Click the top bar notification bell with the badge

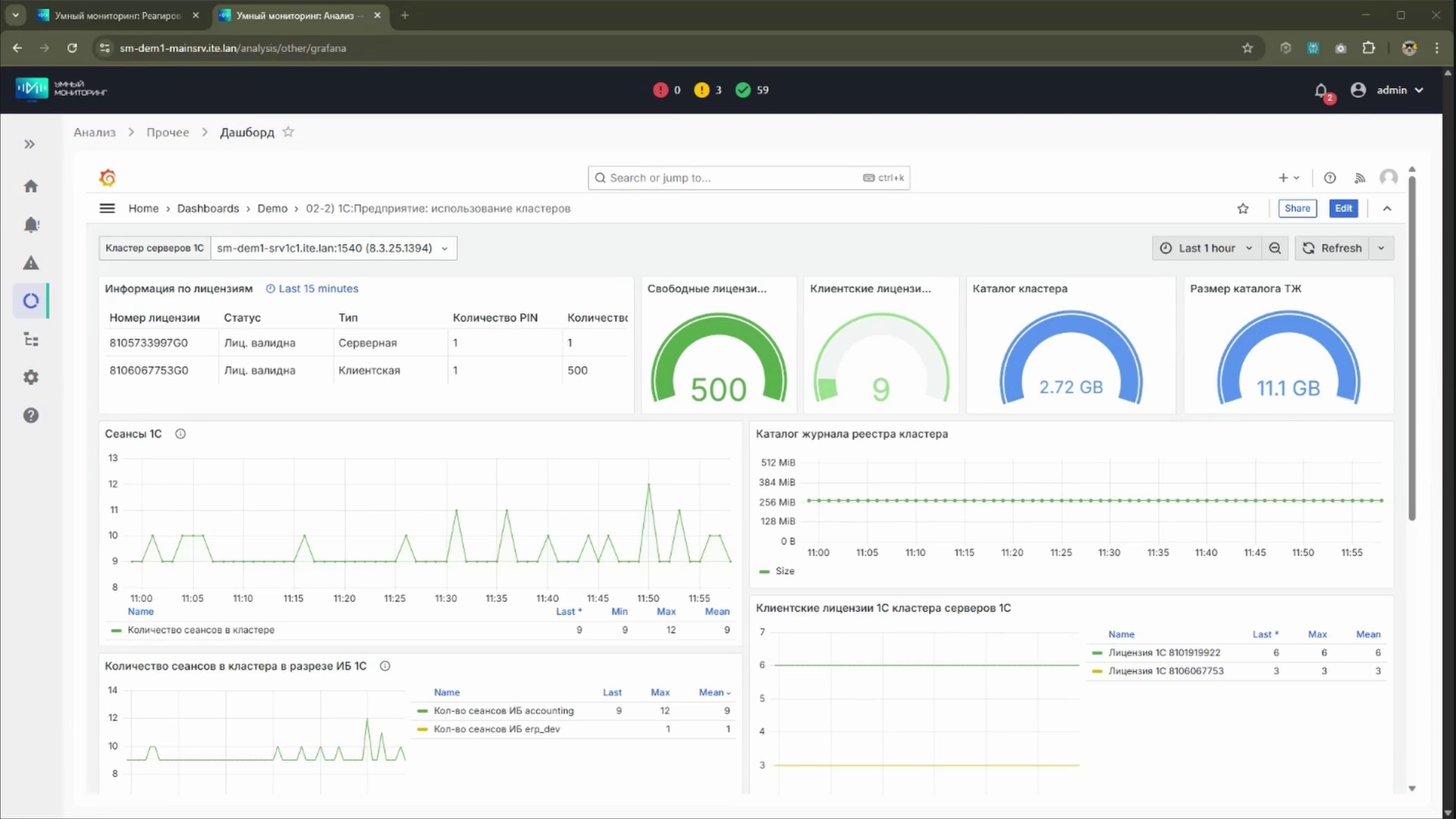(x=1322, y=91)
